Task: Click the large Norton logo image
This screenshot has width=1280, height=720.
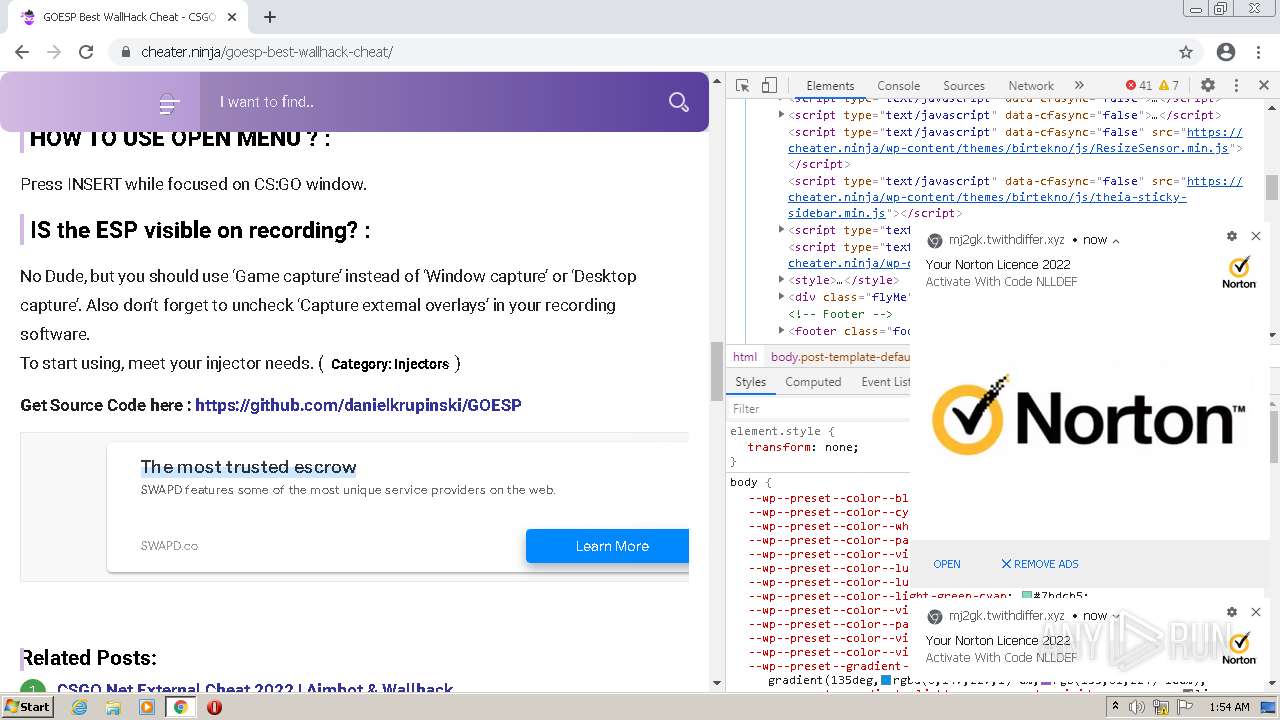Action: tap(1088, 416)
